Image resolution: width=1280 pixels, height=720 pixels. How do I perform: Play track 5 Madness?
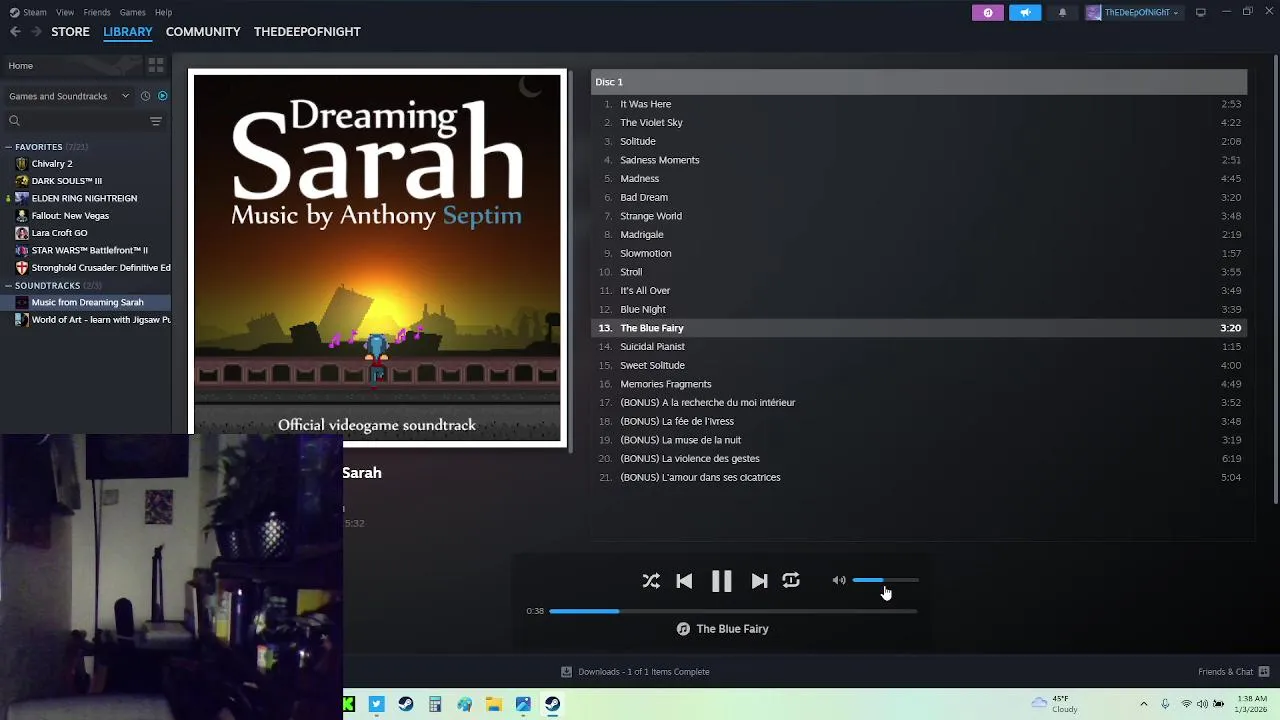click(x=919, y=179)
